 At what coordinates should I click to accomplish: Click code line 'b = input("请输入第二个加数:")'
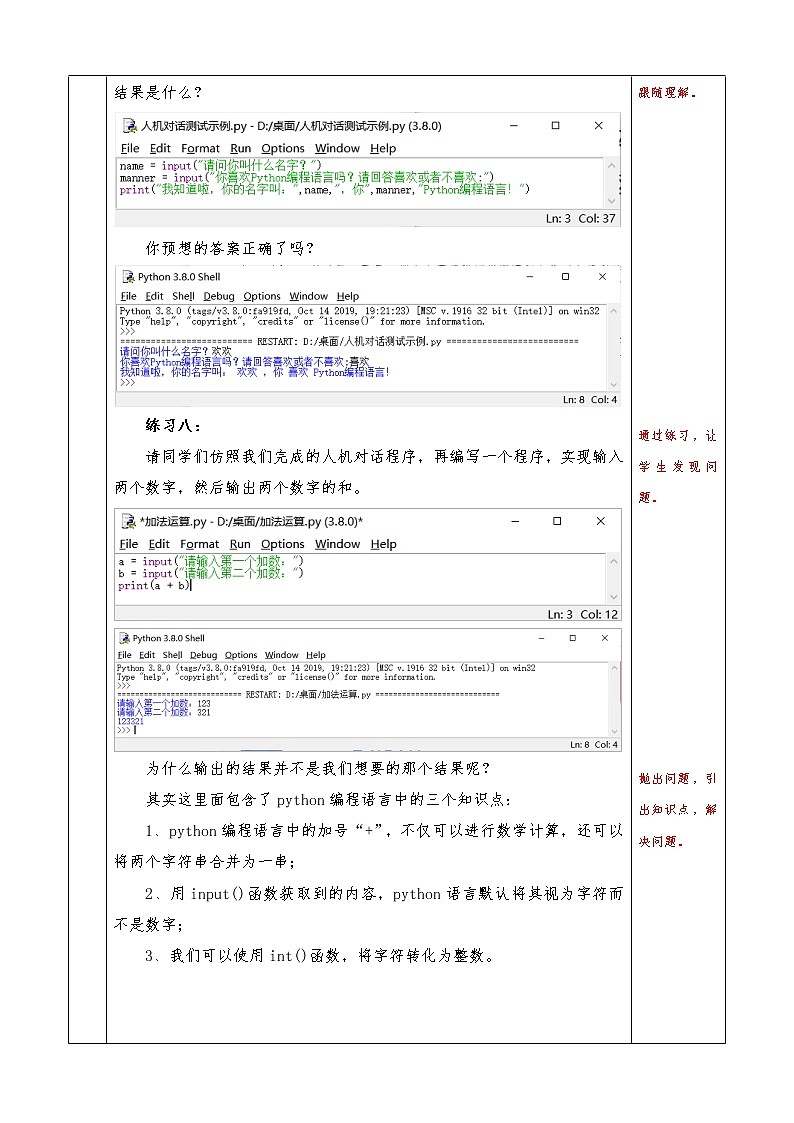[x=211, y=573]
